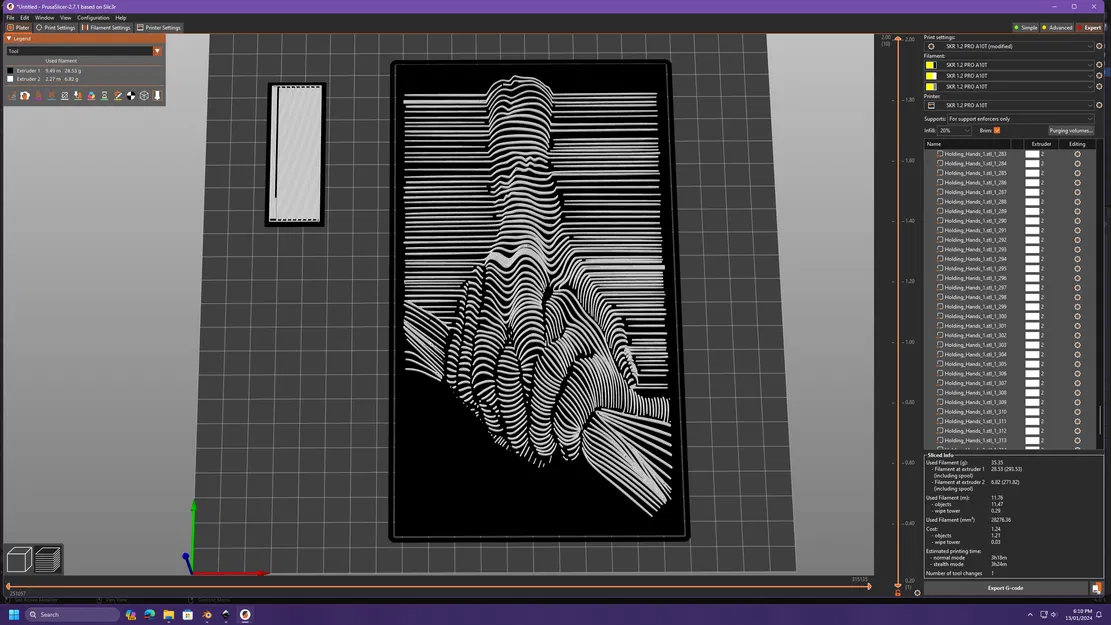Image resolution: width=1111 pixels, height=625 pixels.
Task: Click Export to SD card icon
Action: [x=1096, y=588]
